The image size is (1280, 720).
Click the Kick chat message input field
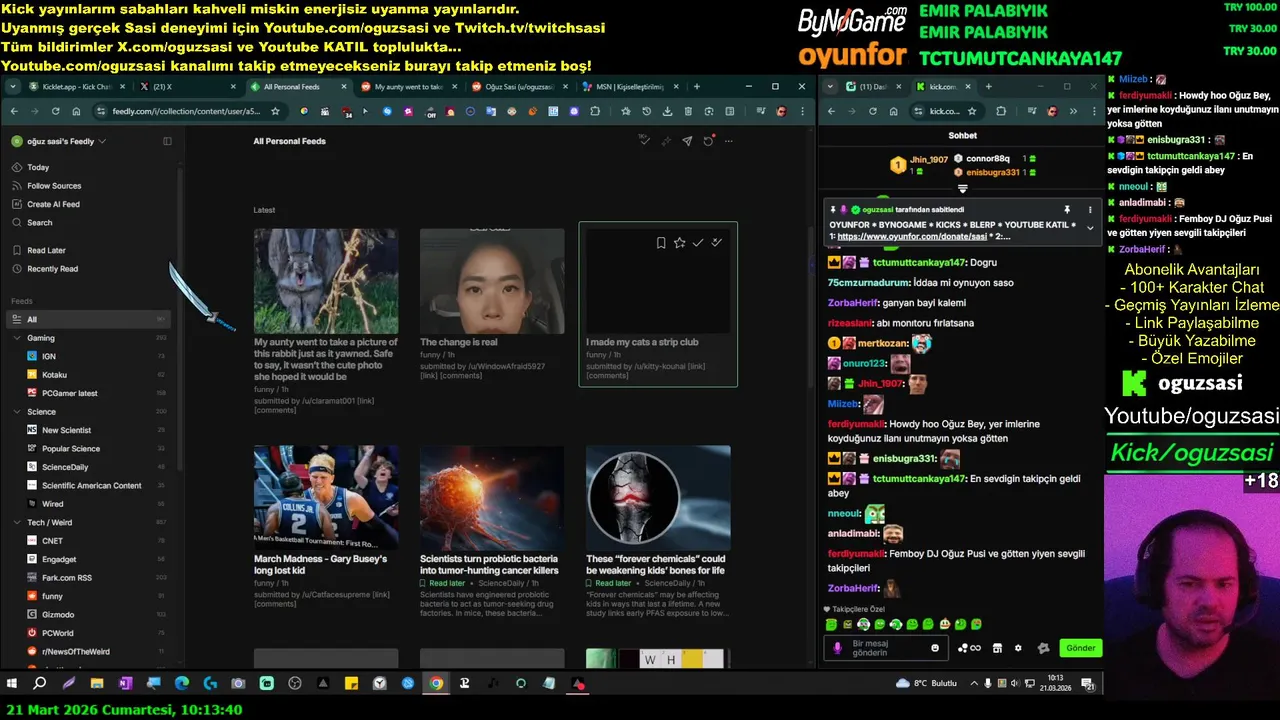click(887, 648)
